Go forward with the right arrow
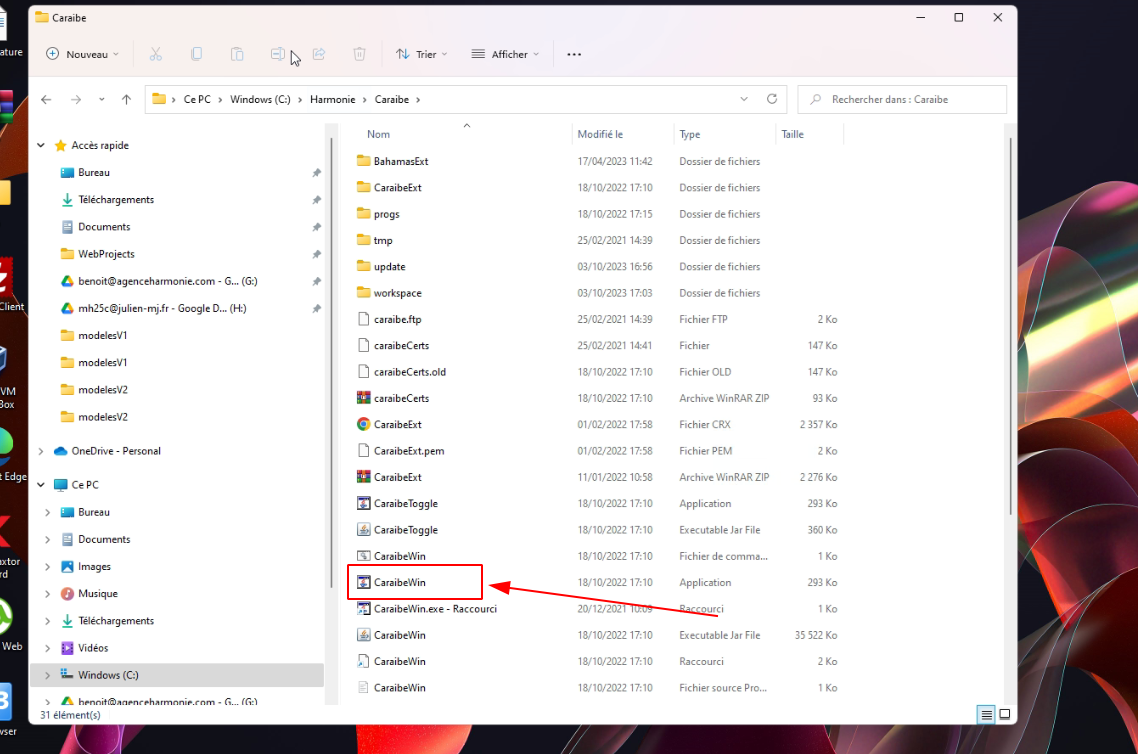The image size is (1138, 754). (76, 99)
